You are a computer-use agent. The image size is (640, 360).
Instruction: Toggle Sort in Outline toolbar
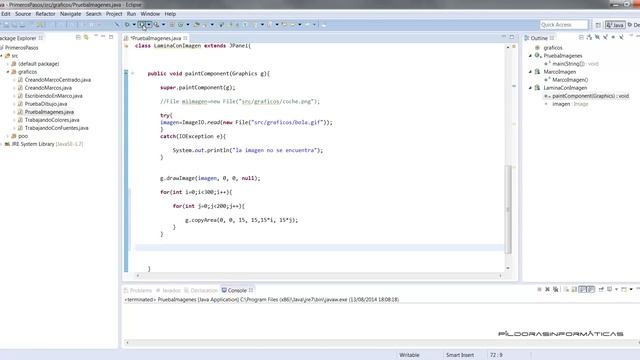tap(589, 37)
